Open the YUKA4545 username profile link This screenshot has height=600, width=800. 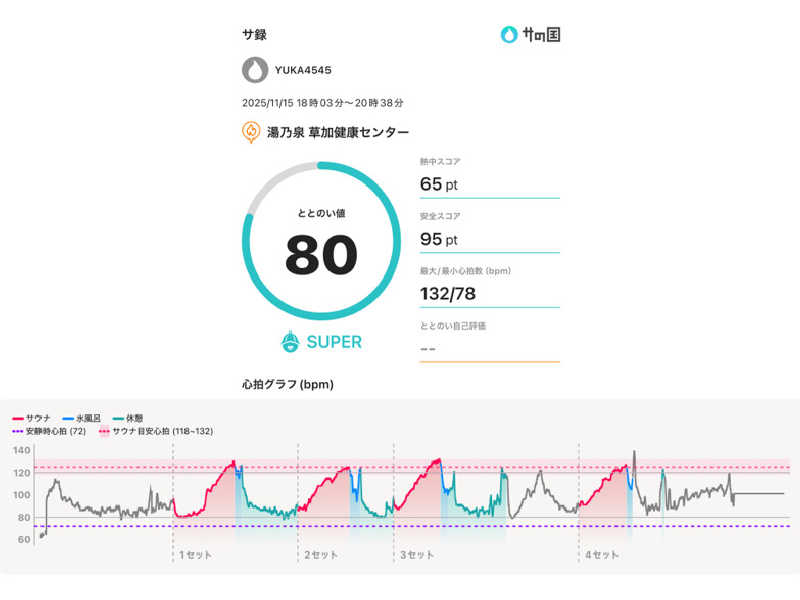(x=303, y=70)
